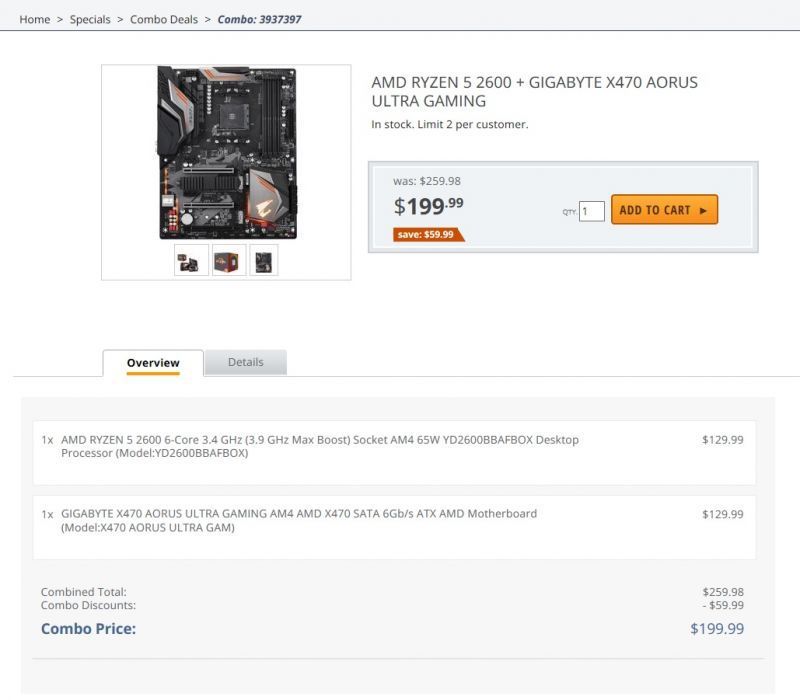
Task: Click the $199.99 sale price
Action: click(428, 206)
